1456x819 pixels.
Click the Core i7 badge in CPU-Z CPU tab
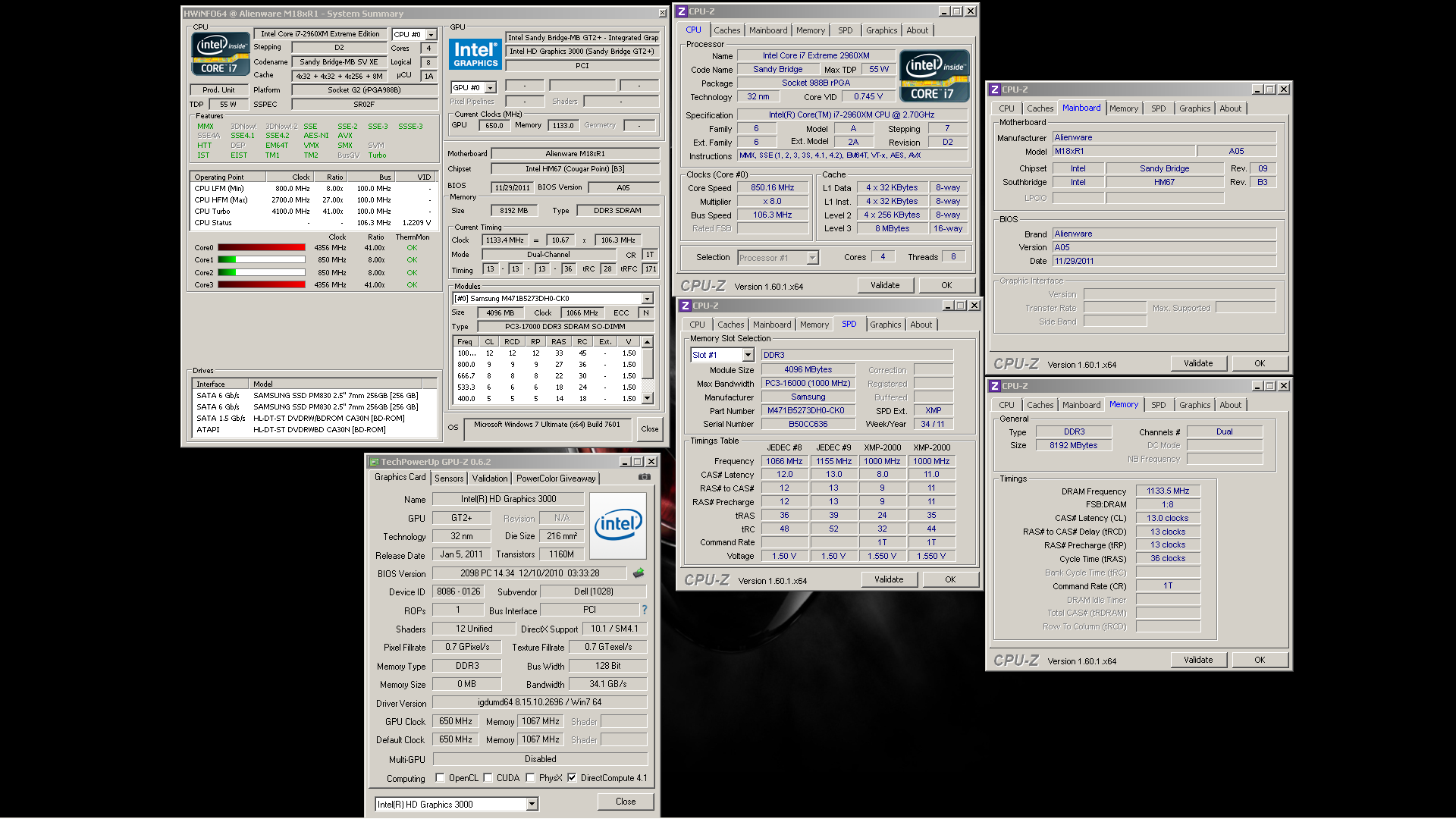pos(934,76)
